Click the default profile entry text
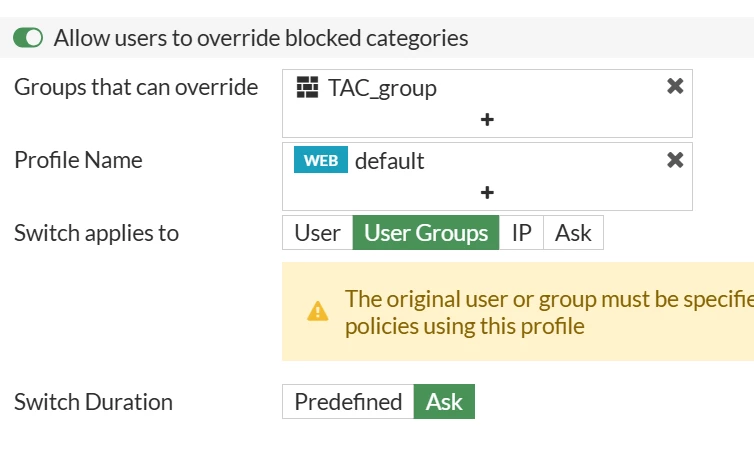This screenshot has height=454, width=754. pos(390,161)
